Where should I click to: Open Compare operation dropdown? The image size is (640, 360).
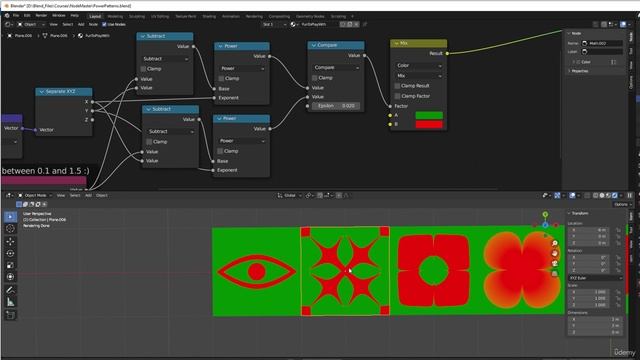coord(336,67)
